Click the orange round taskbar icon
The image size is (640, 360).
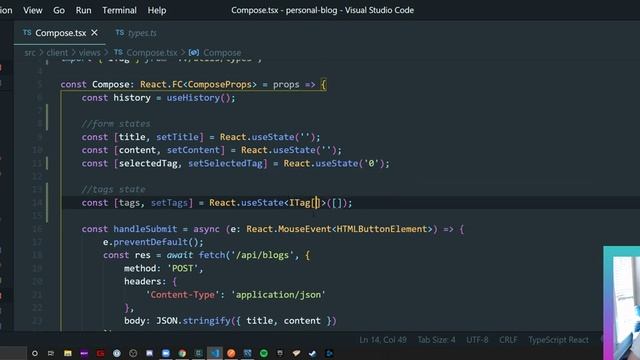231,353
